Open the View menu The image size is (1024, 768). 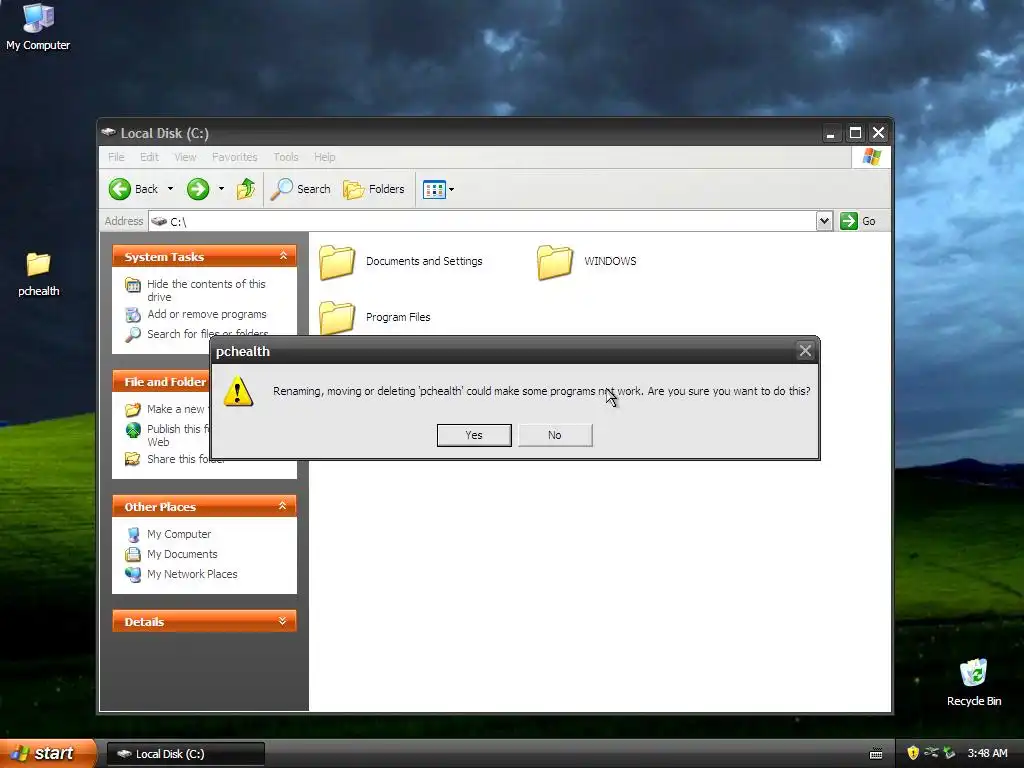(185, 157)
